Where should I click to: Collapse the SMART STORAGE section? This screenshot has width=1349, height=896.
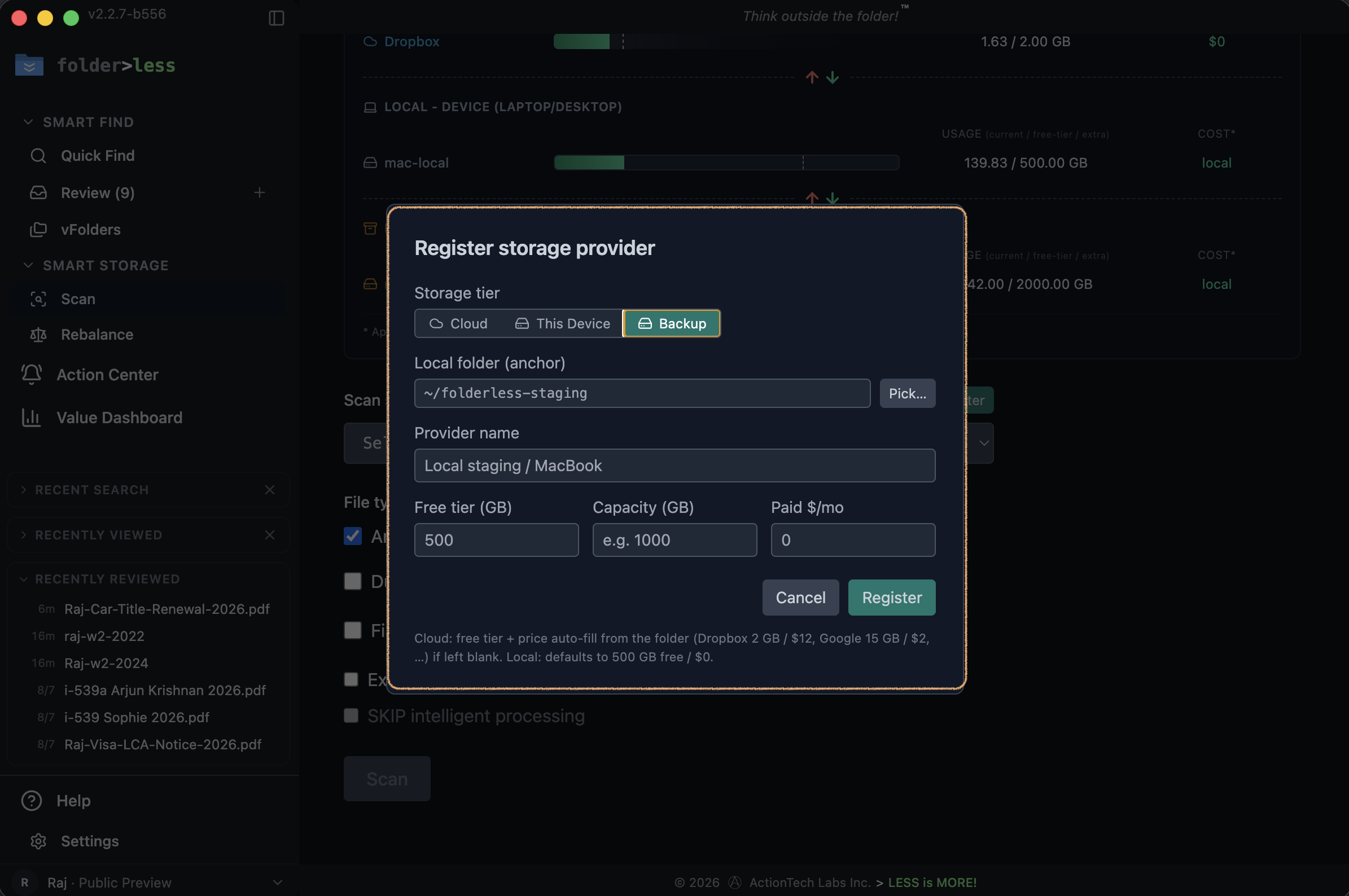click(28, 265)
